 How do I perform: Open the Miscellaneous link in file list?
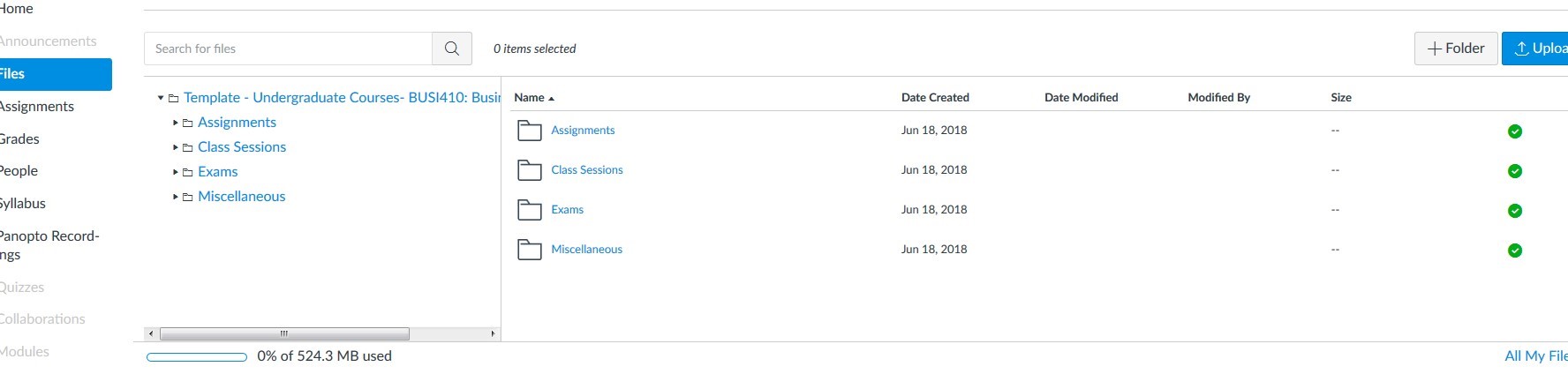(586, 250)
